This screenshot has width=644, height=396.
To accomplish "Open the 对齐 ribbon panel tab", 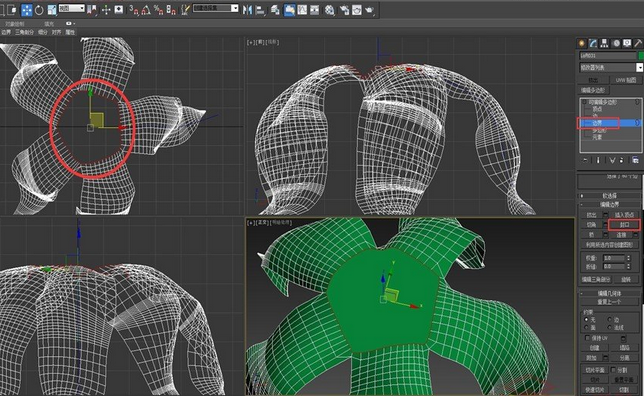I will tap(57, 32).
